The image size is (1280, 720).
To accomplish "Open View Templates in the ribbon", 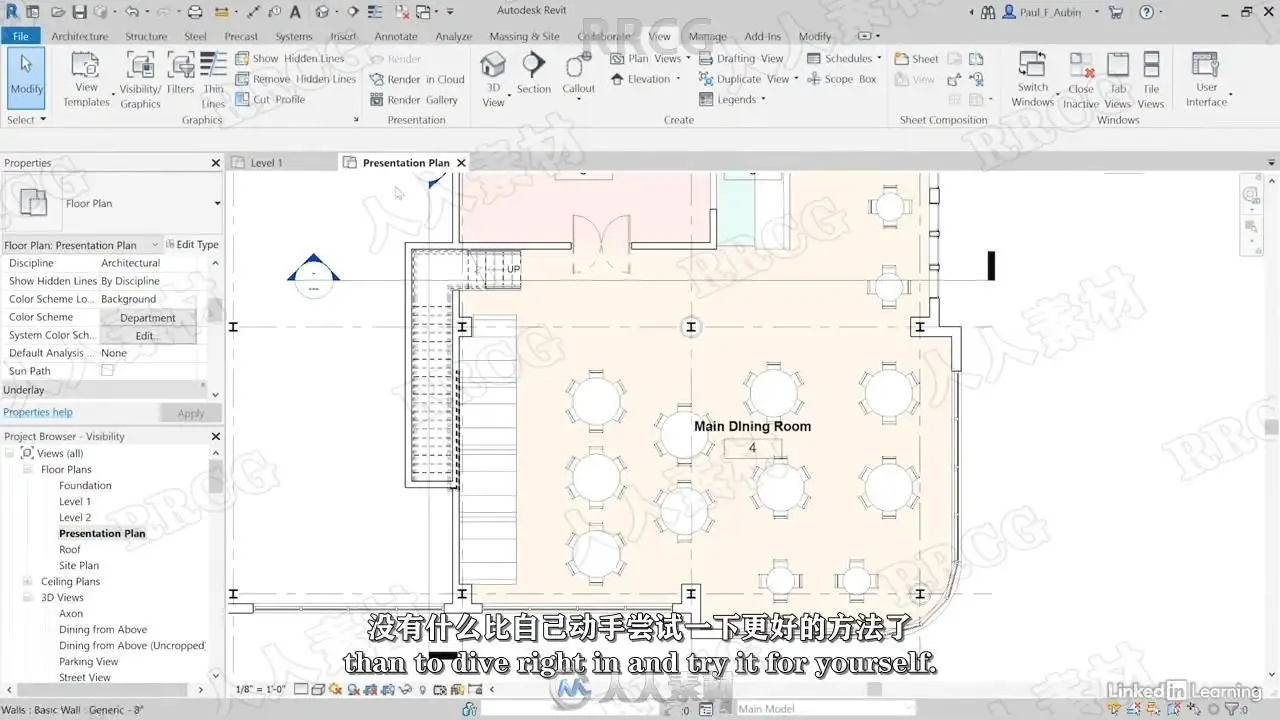I will coord(86,80).
